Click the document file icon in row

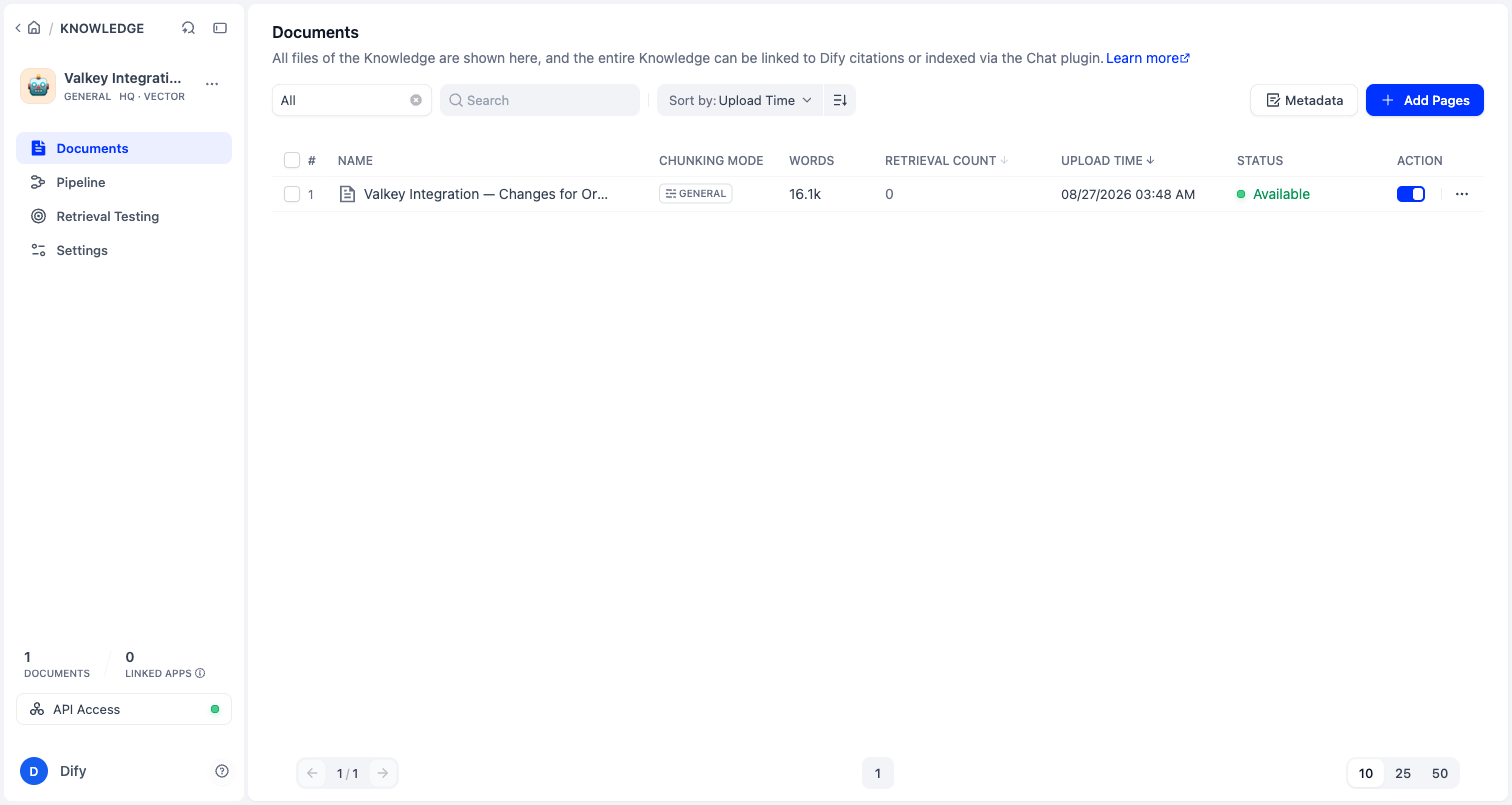point(348,194)
